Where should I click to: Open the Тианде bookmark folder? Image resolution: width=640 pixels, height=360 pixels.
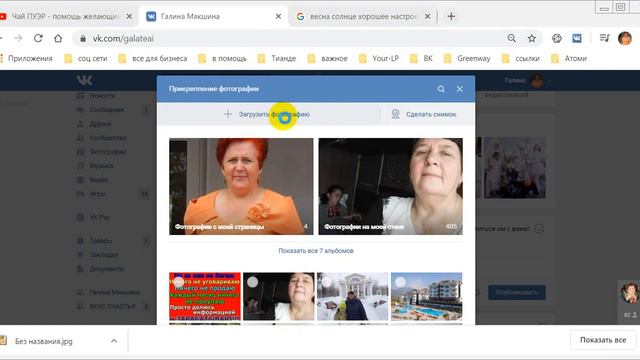point(277,58)
